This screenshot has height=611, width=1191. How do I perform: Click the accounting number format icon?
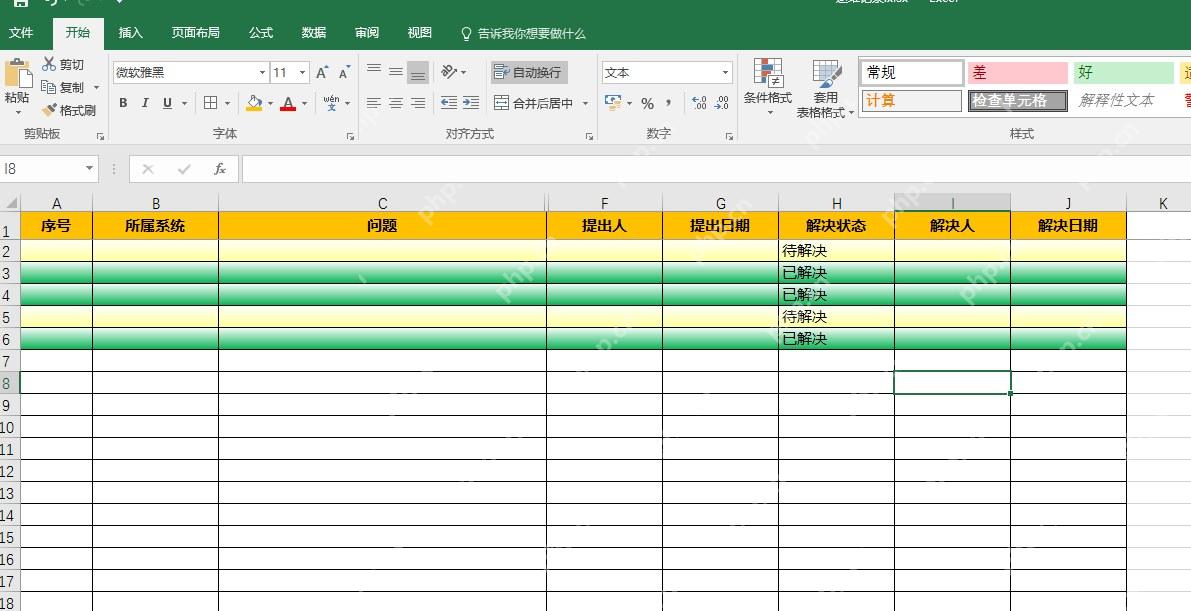pyautogui.click(x=613, y=102)
